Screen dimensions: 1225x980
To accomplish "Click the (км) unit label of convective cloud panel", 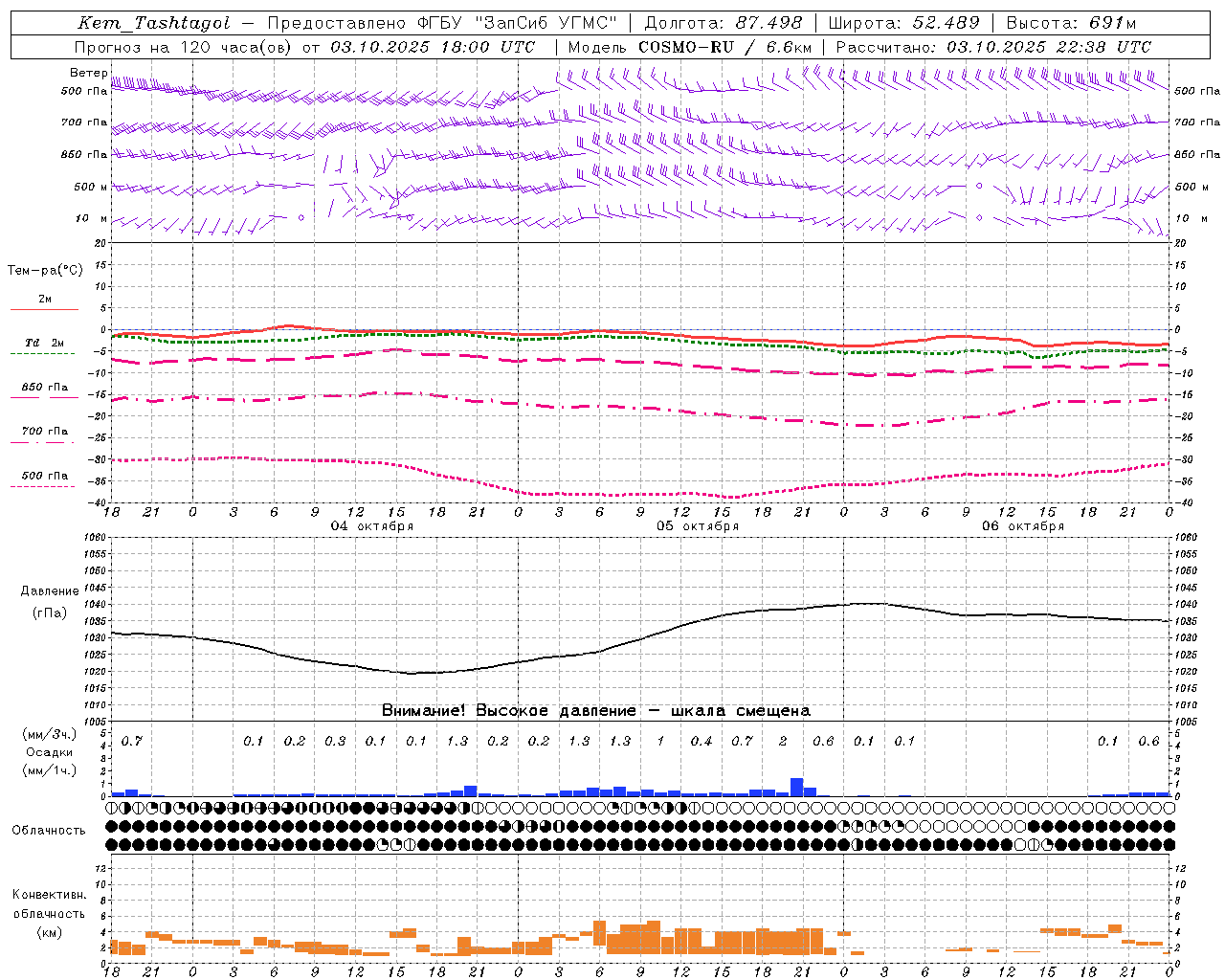I will point(50,932).
